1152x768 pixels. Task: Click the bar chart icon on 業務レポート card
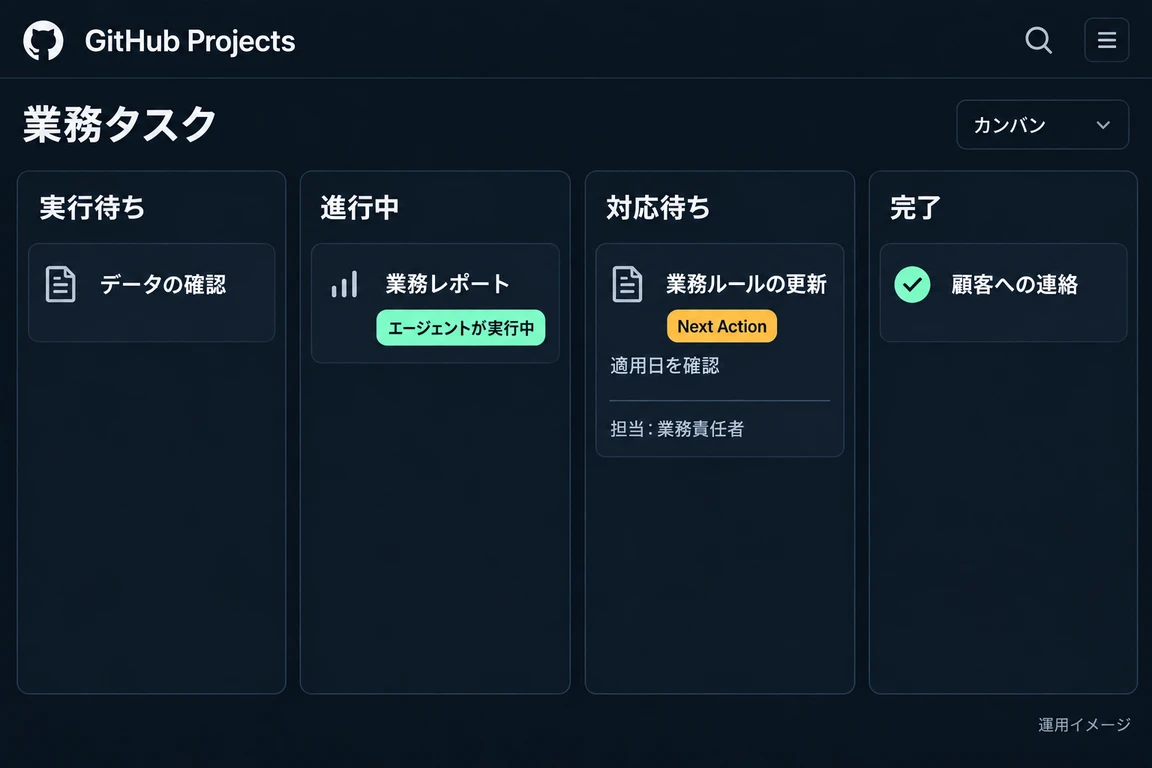(345, 284)
